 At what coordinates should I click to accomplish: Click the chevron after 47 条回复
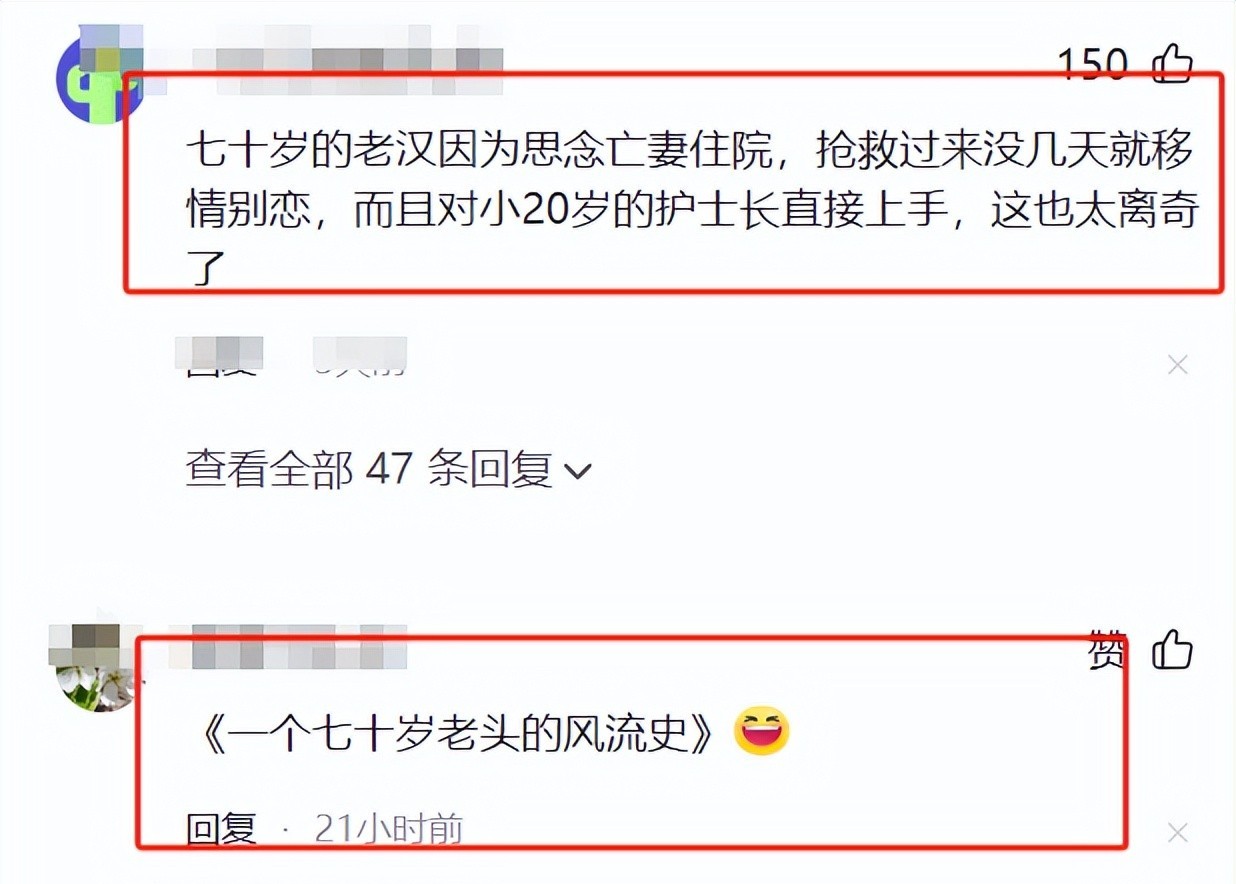pyautogui.click(x=578, y=471)
